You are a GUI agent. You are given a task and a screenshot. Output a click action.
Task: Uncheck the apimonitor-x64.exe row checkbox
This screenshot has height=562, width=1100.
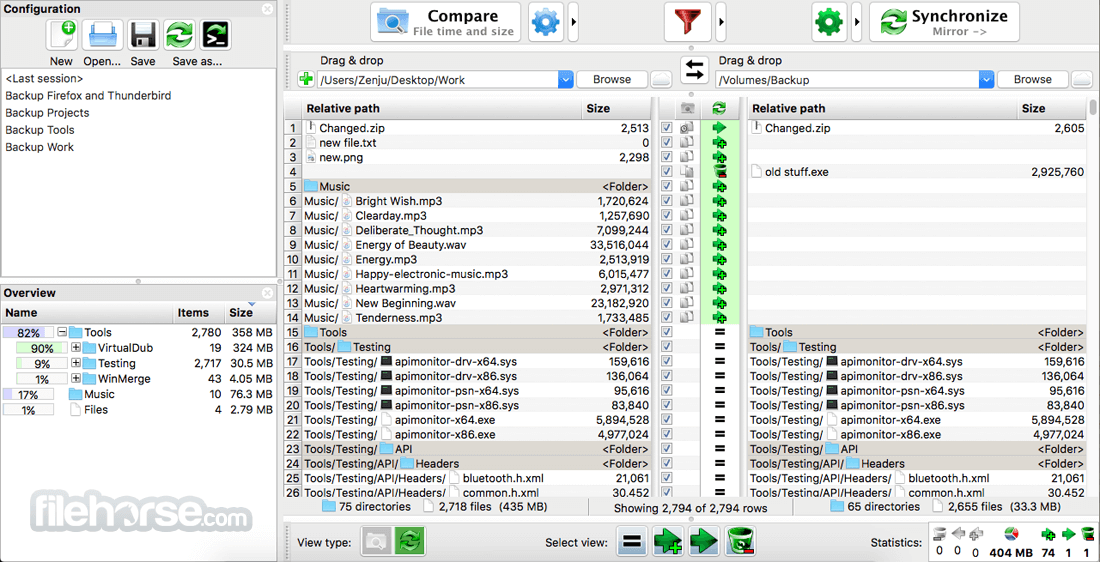667,420
